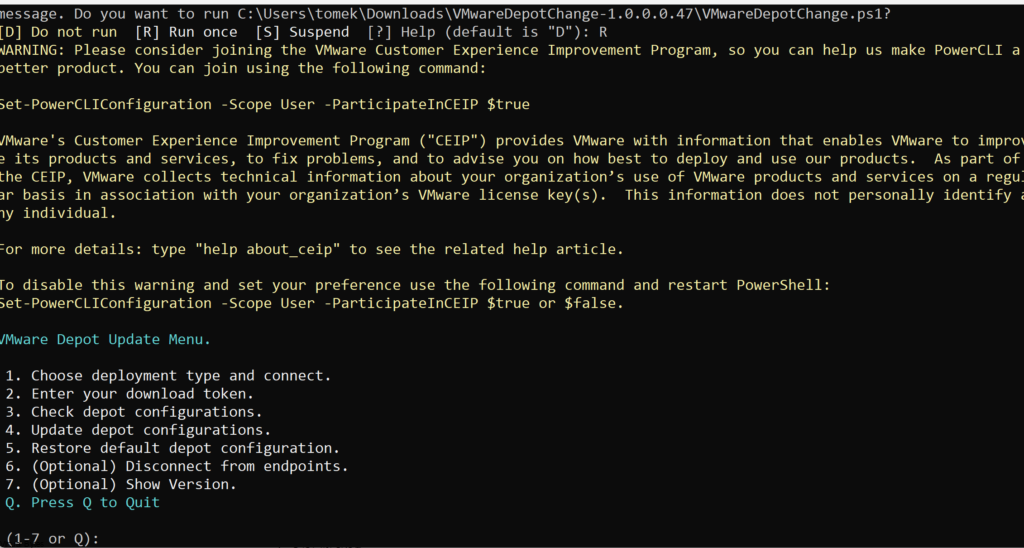Click the '(1-7 or Q):' input prompt
The height and width of the screenshot is (548, 1024).
pyautogui.click(x=52, y=539)
